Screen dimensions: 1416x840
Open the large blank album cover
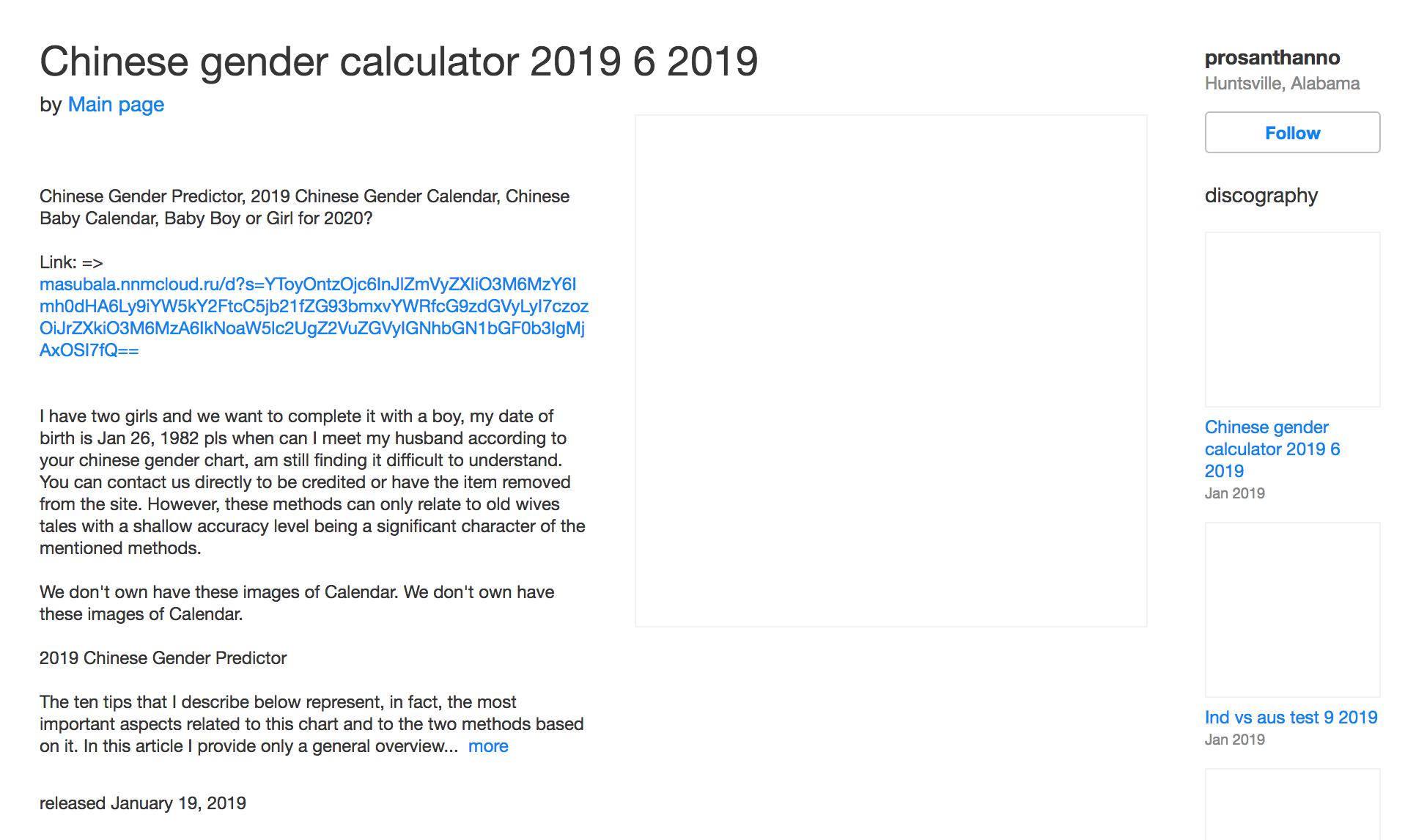click(x=890, y=371)
